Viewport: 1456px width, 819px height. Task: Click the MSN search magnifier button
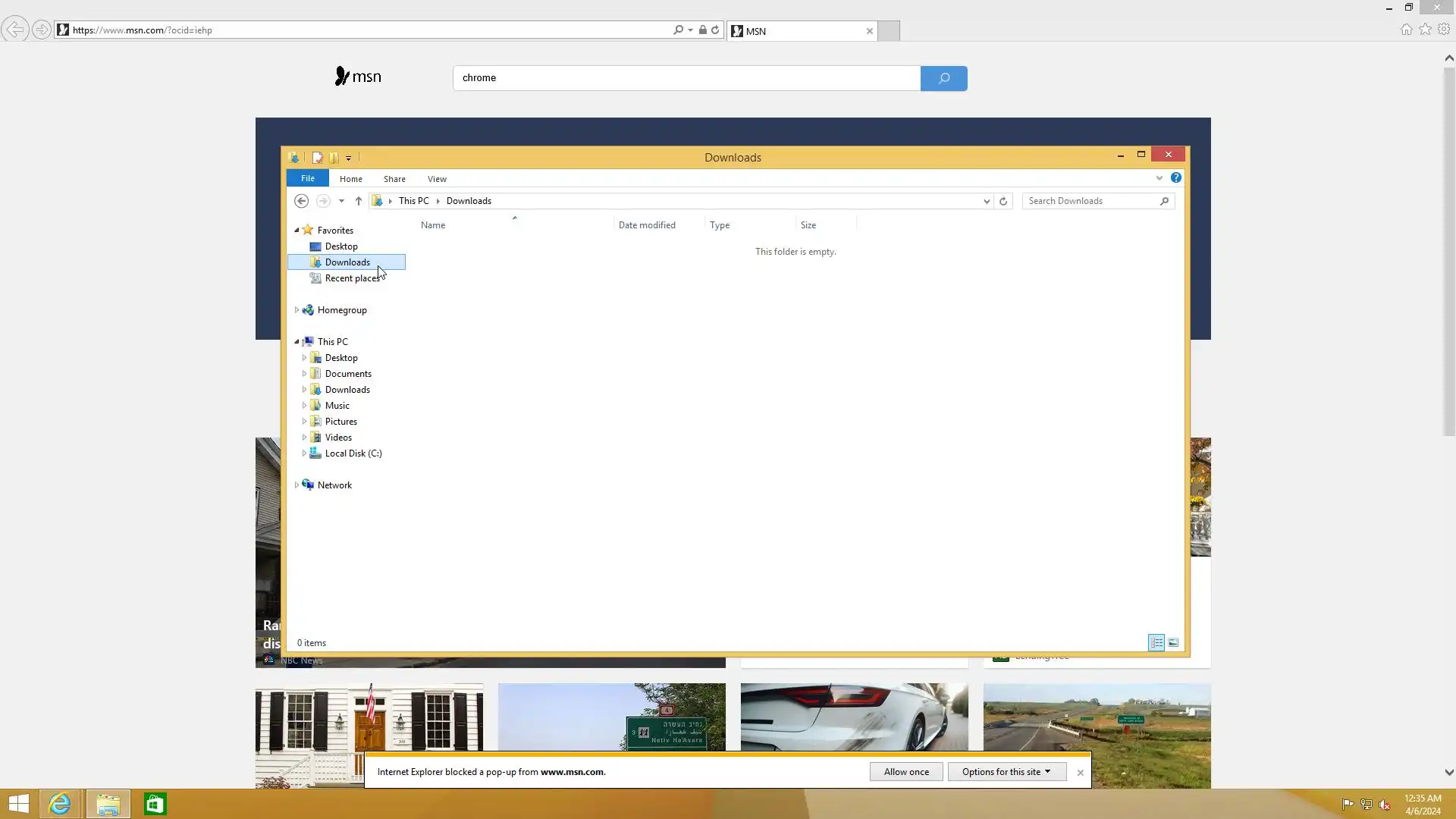pos(943,78)
